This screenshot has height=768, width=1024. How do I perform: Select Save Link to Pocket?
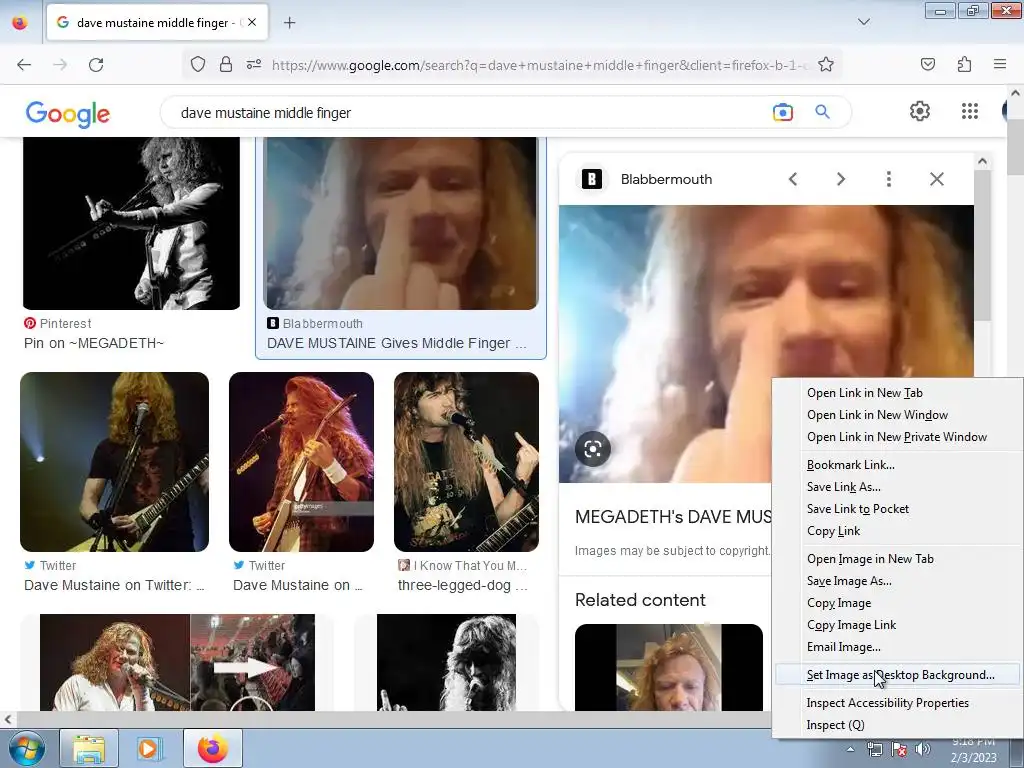pyautogui.click(x=857, y=509)
